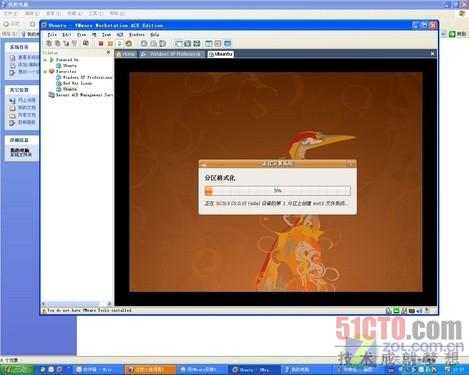The width and height of the screenshot is (469, 375).
Task: Click the Revert to Snapshot toolbar icon
Action: pyautogui.click(x=153, y=44)
